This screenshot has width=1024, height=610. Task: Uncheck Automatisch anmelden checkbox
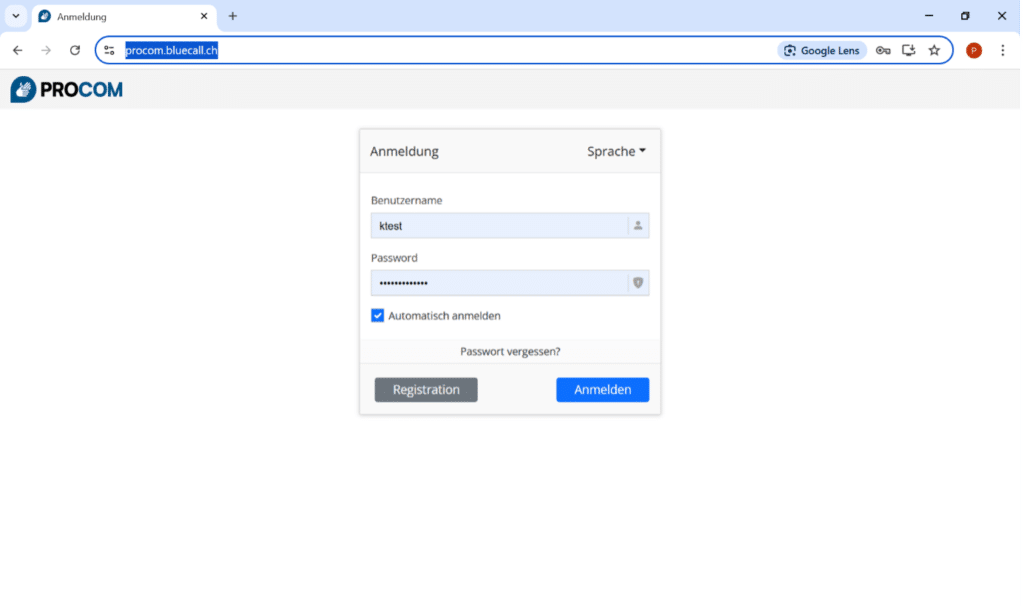378,316
